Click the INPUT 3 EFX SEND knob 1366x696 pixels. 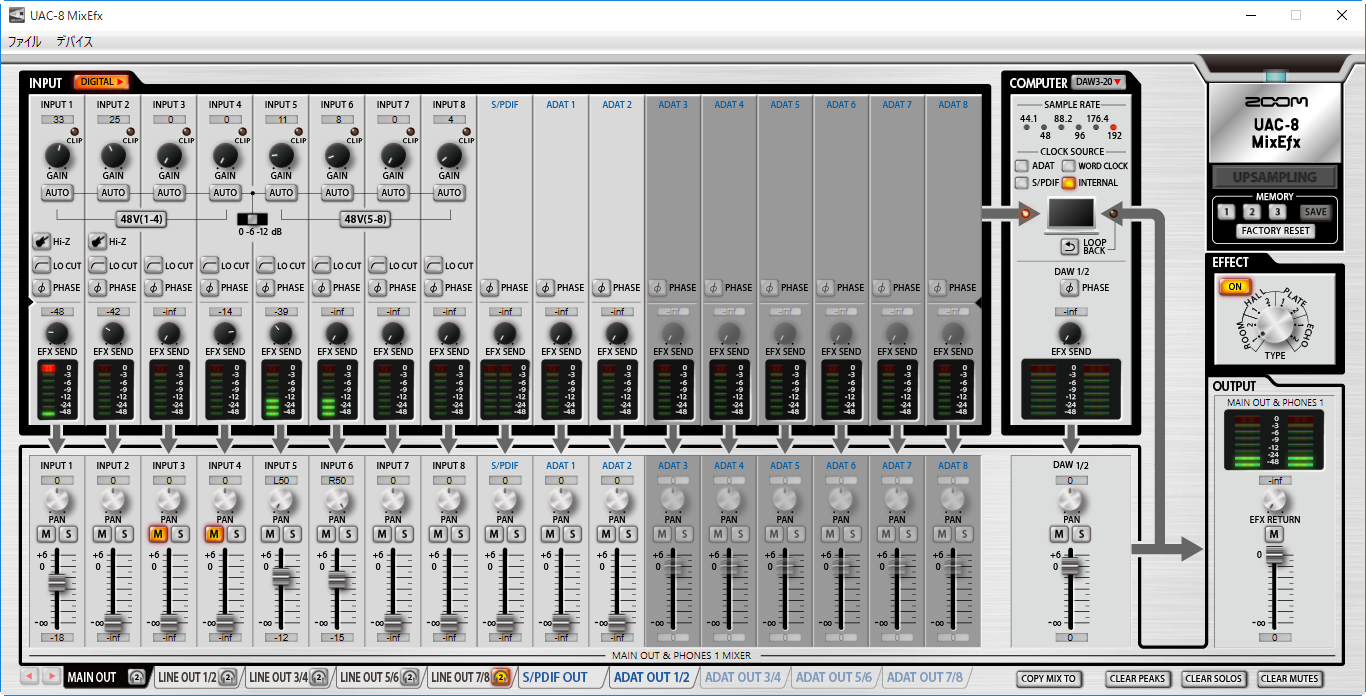tap(169, 333)
